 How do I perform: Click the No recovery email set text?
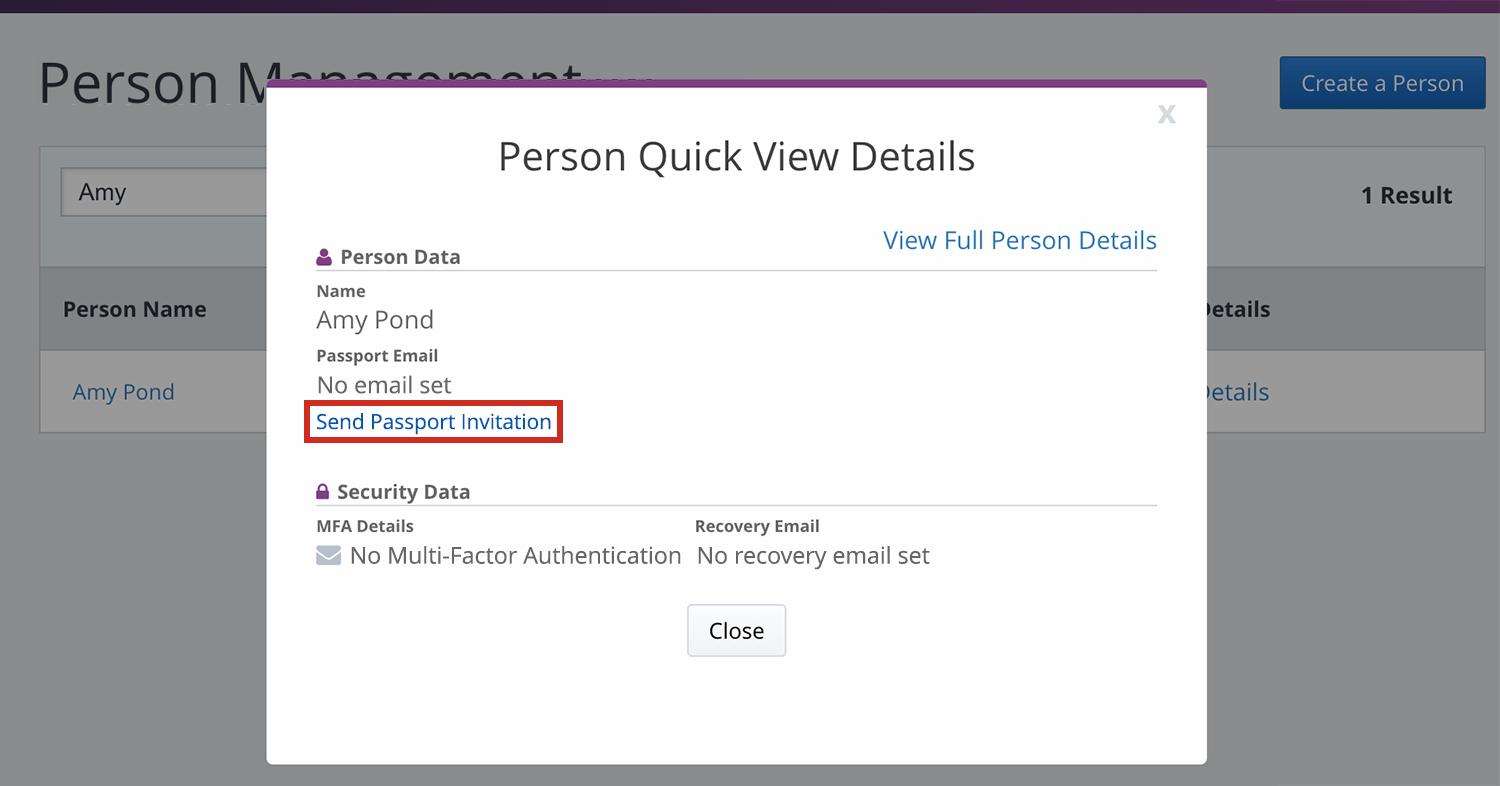click(x=813, y=556)
